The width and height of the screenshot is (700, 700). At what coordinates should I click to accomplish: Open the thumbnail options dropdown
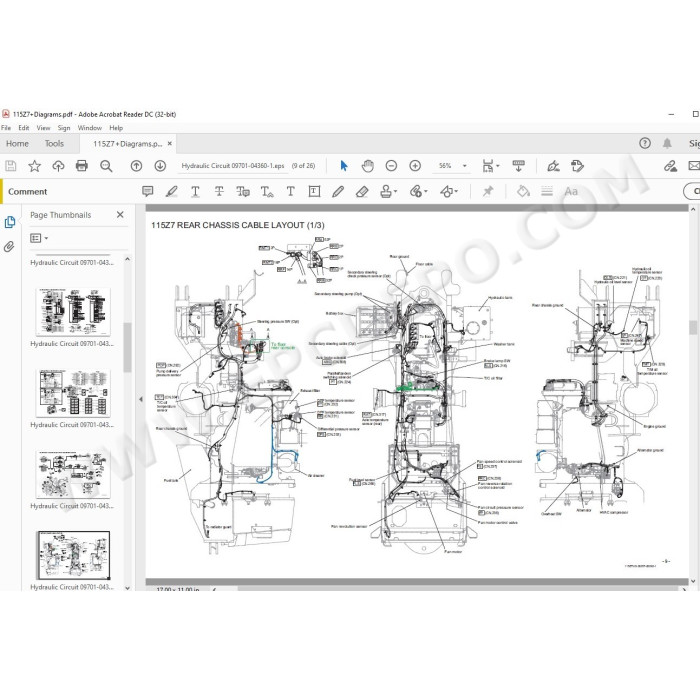coord(39,238)
